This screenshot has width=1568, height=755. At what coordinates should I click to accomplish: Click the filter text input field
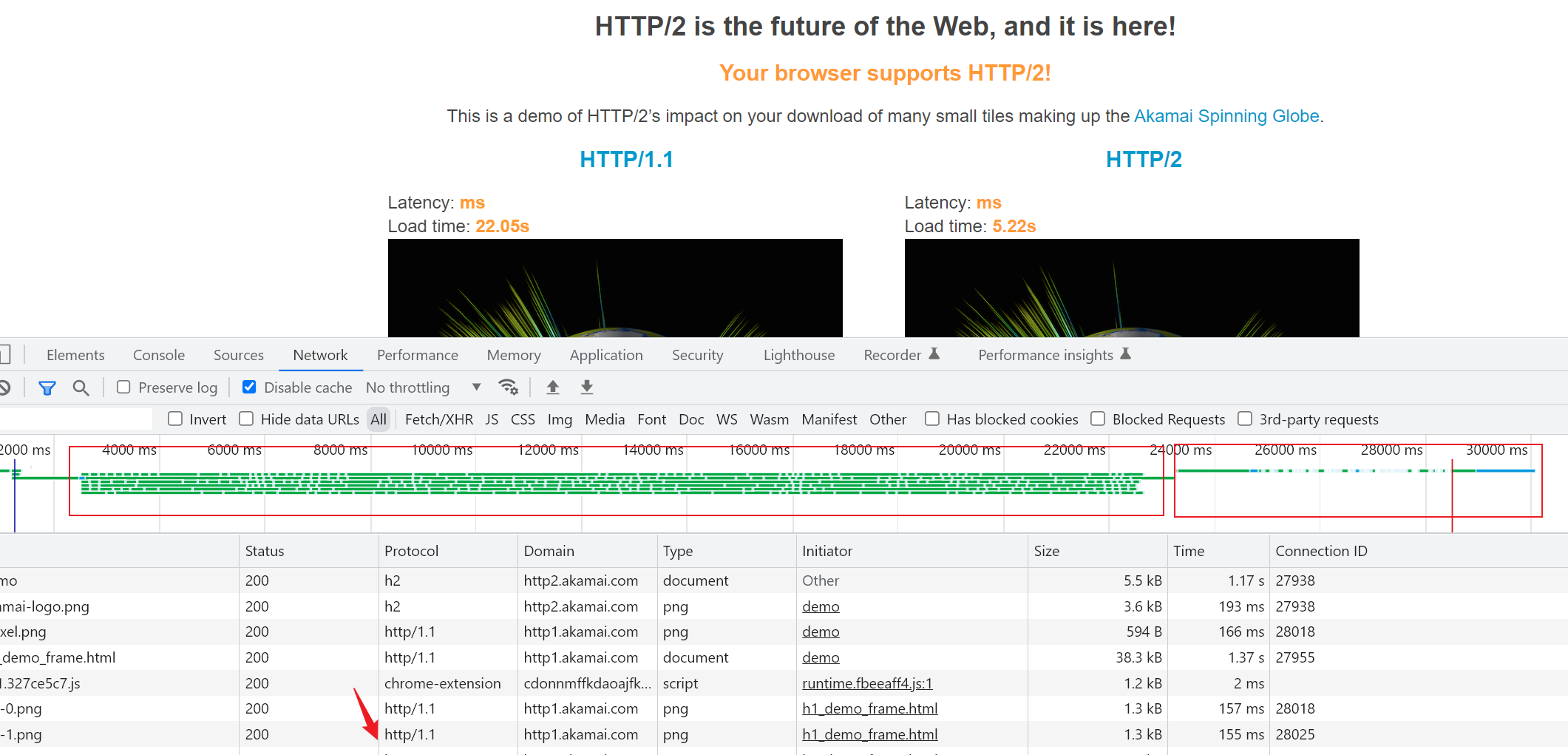75,419
